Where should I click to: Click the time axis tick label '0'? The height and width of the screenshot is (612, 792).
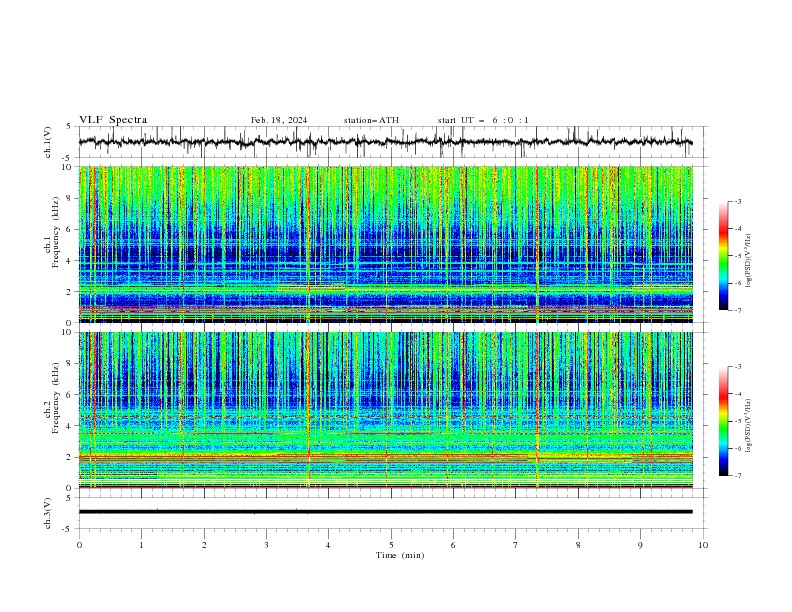click(79, 545)
